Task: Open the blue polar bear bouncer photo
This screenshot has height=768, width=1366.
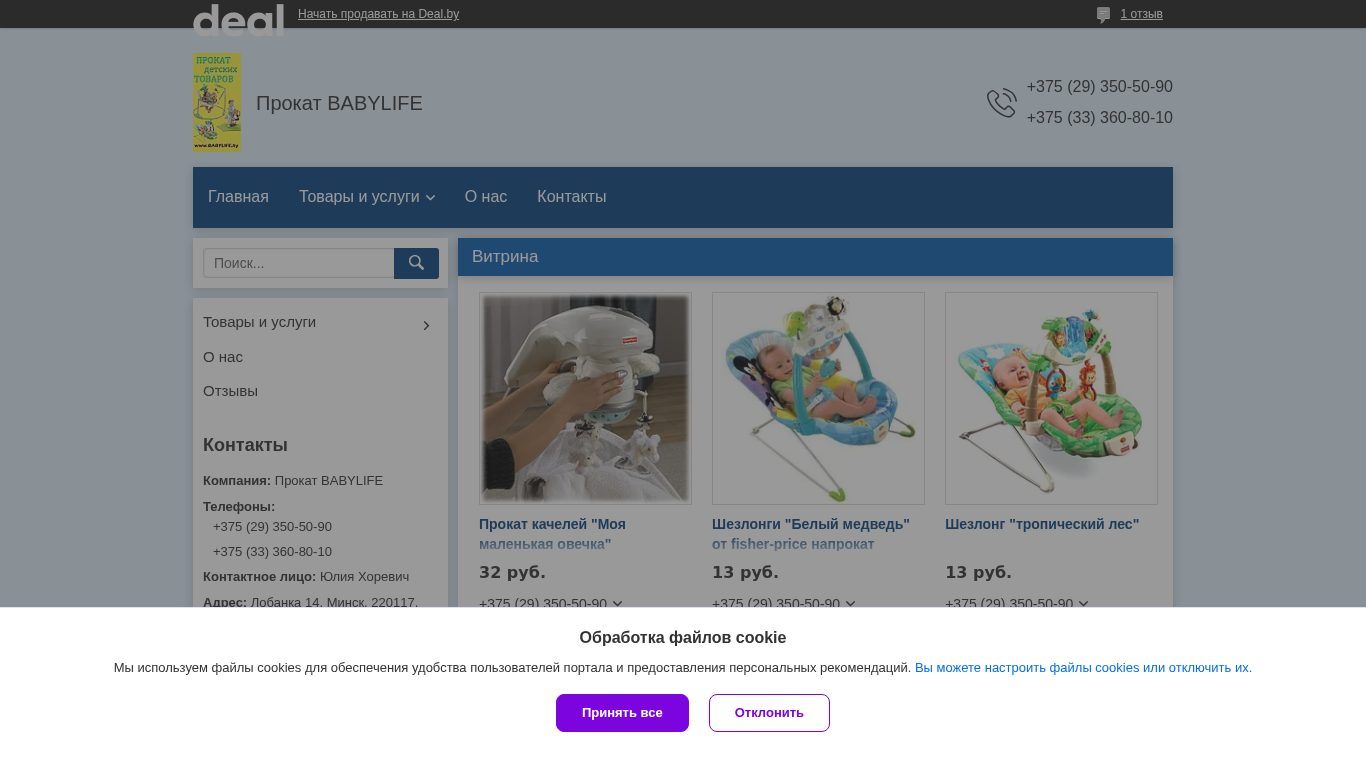Action: 818,398
